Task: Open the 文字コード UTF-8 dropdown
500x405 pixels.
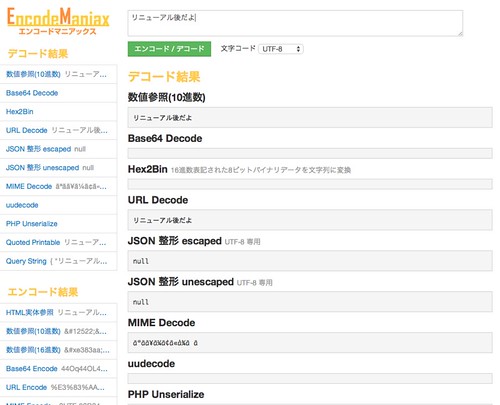Action: tap(281, 49)
